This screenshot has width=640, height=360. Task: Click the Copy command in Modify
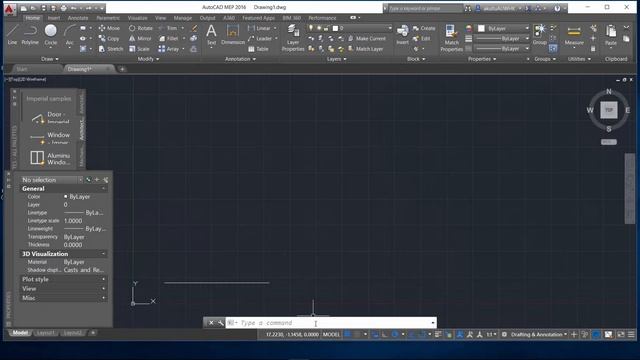(109, 38)
